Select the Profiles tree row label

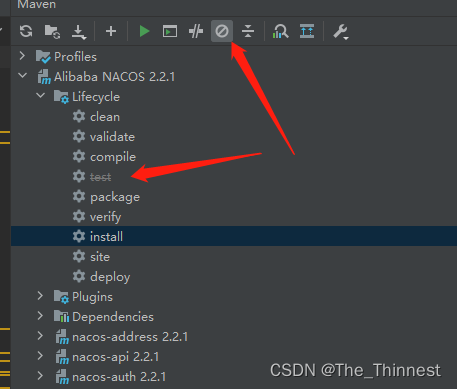point(75,57)
